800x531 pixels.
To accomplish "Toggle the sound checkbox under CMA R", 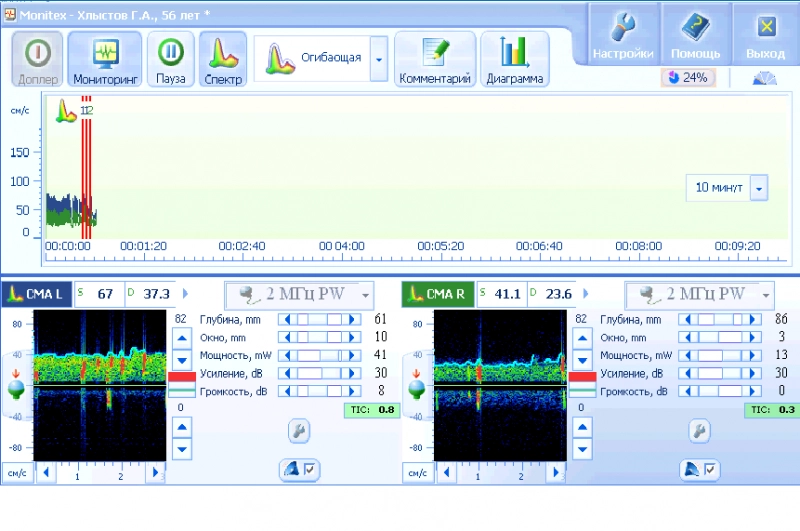I will tap(711, 469).
